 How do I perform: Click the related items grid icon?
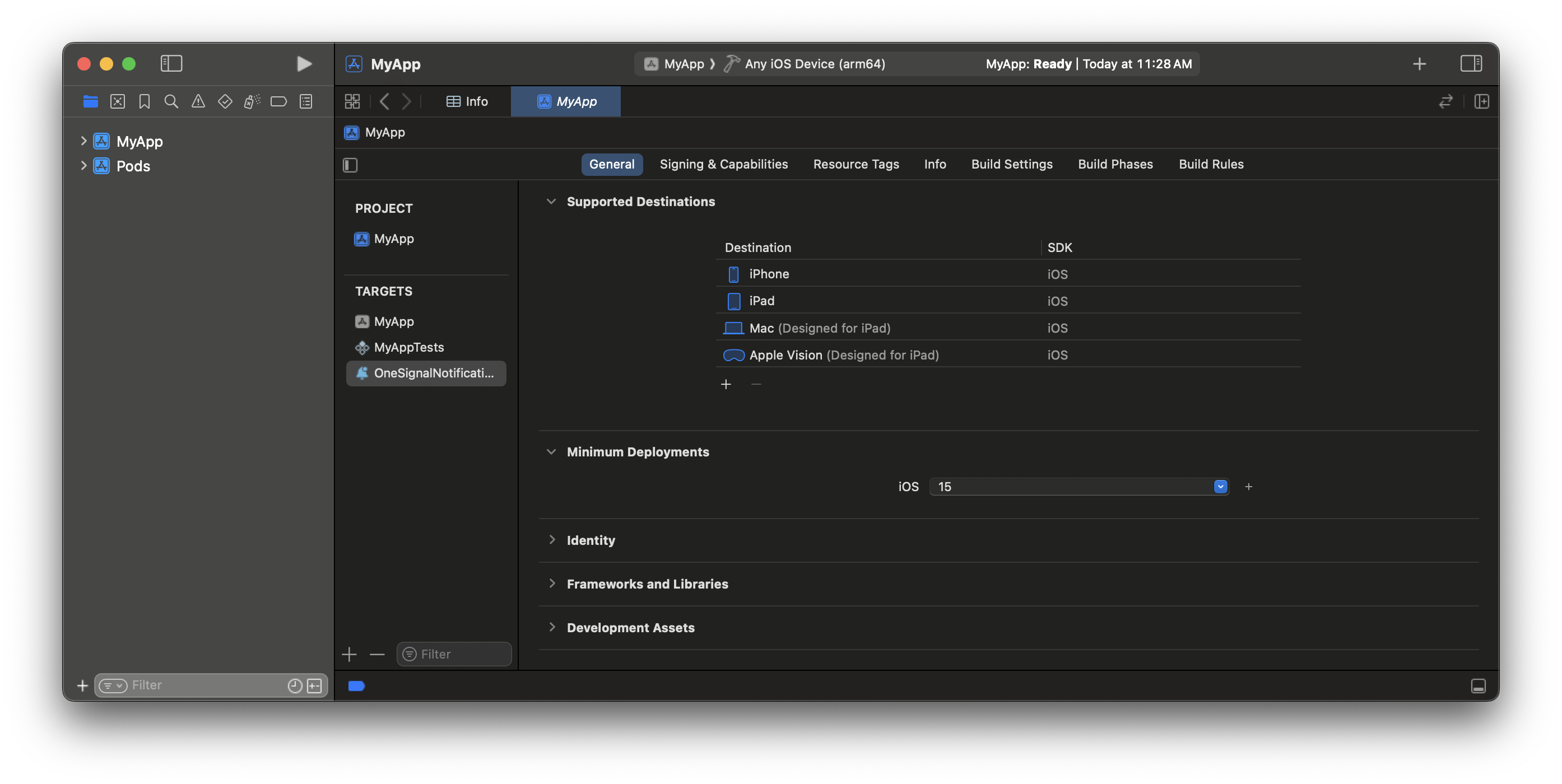point(352,101)
